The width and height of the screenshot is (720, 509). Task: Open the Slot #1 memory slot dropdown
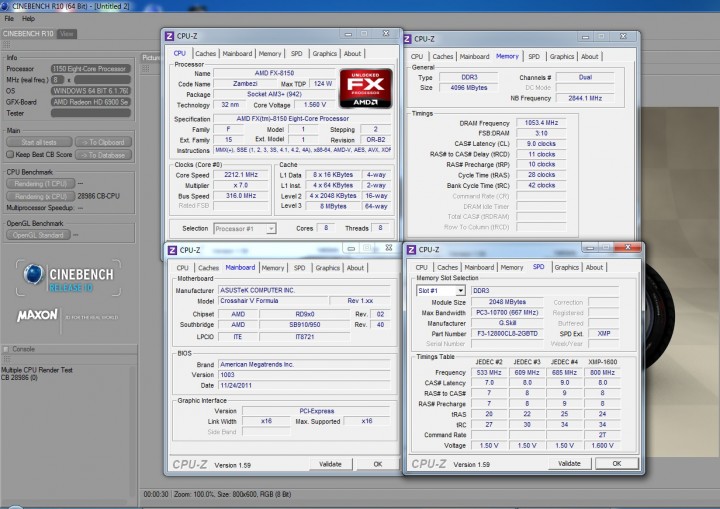point(460,291)
